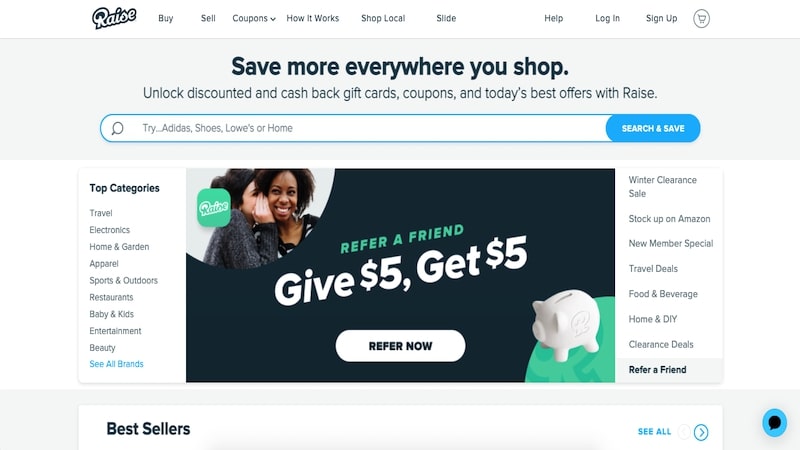Click the Raise logo in header
This screenshot has width=800, height=450.
[x=114, y=18]
